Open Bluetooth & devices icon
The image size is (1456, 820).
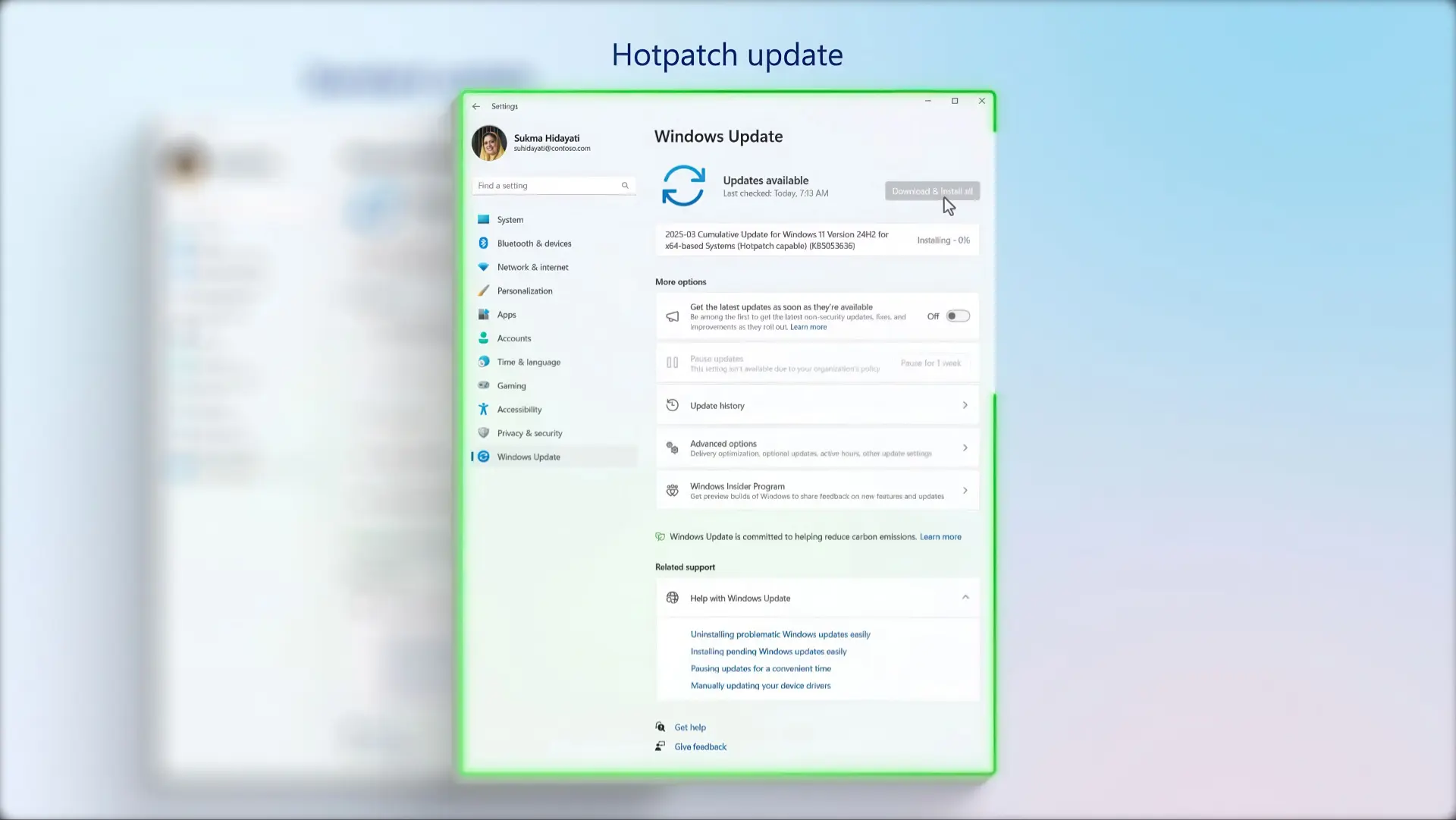pyautogui.click(x=483, y=243)
